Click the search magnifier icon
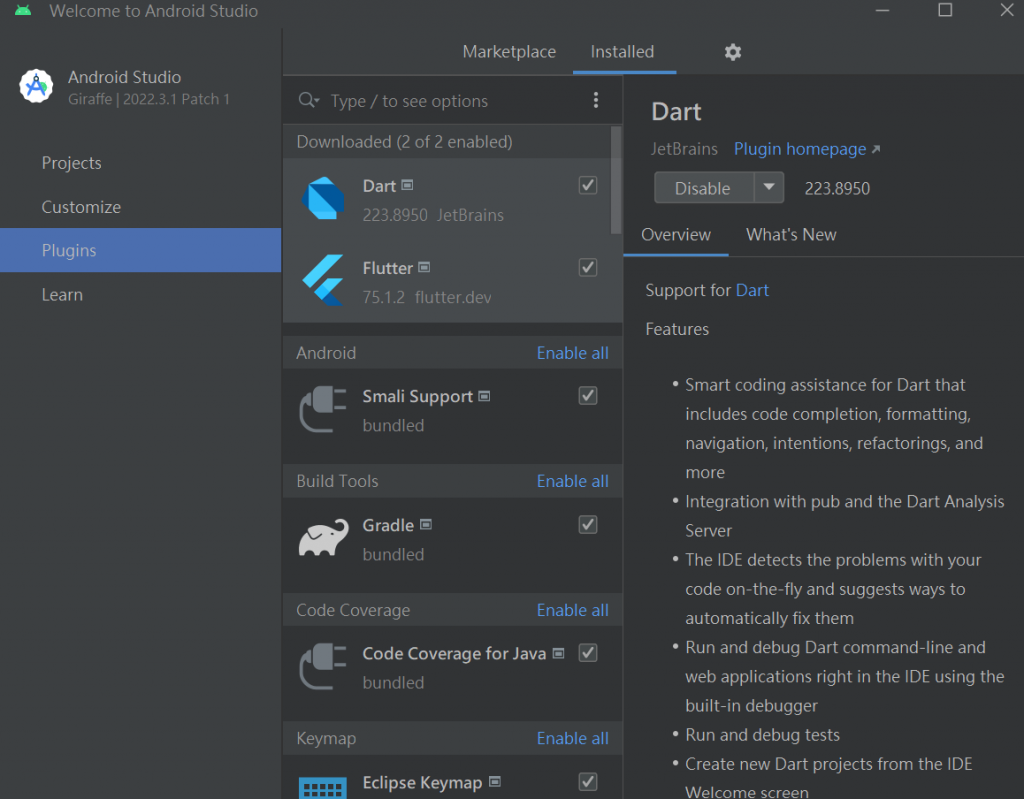This screenshot has width=1024, height=799. pos(308,101)
